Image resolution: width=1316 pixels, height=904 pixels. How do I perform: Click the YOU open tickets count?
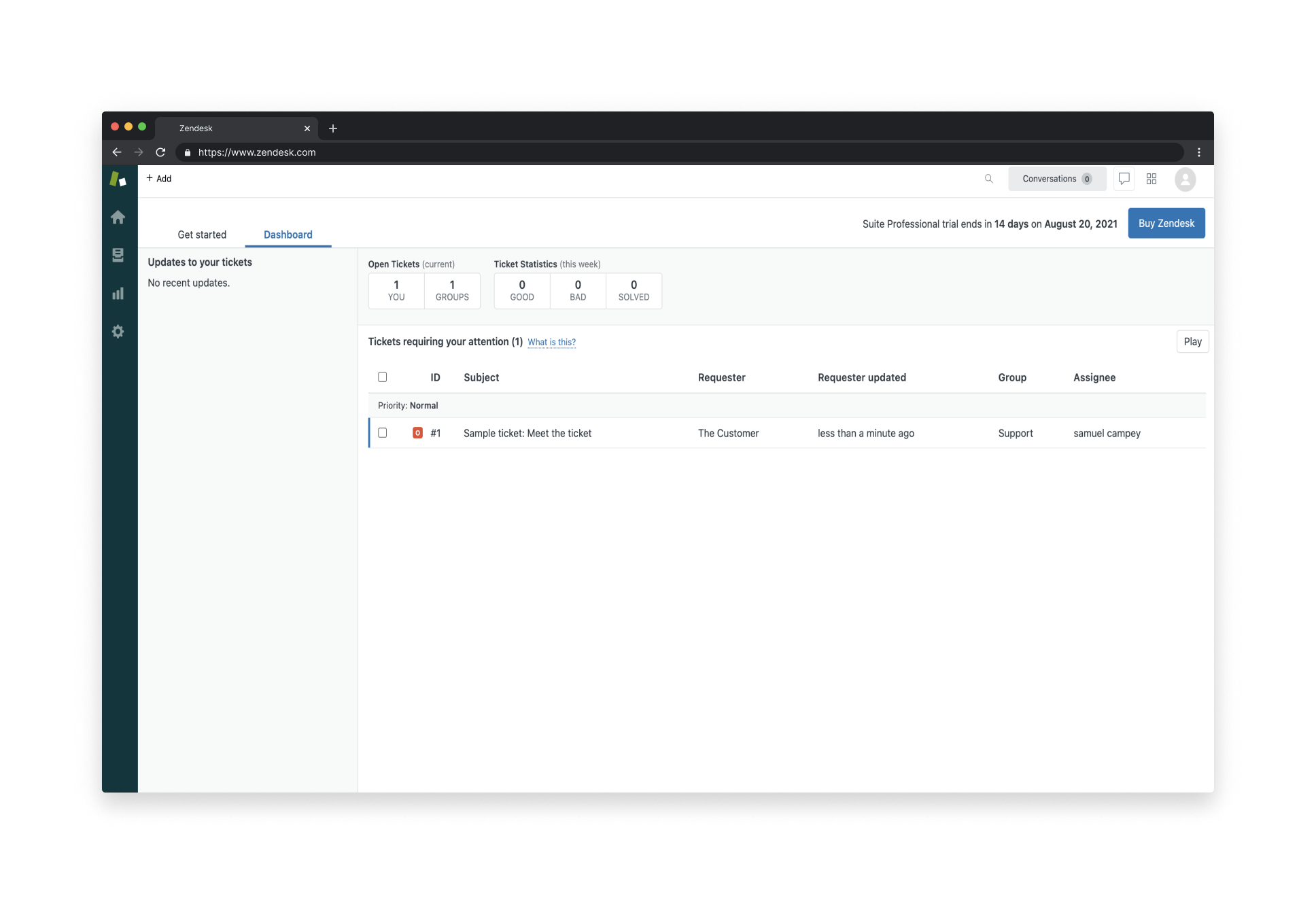tap(396, 291)
